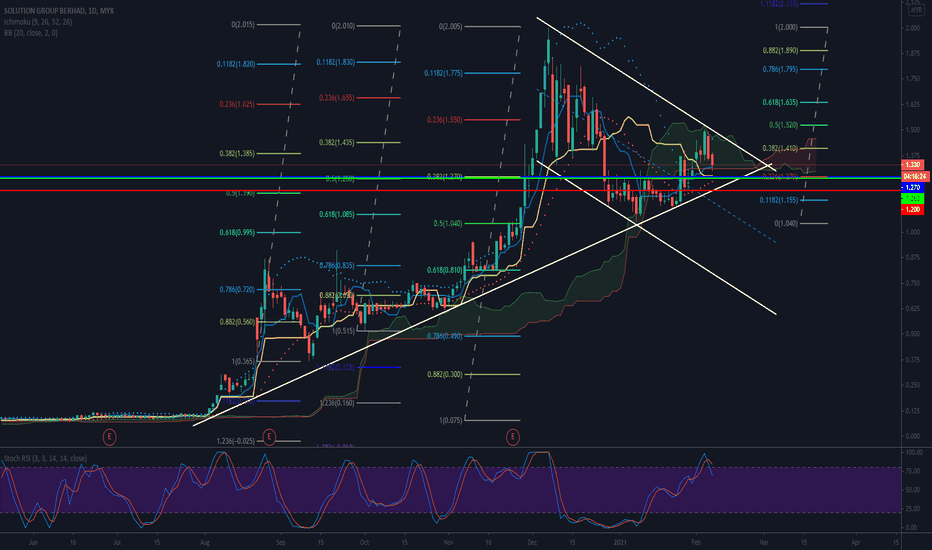
Task: Select the 0.236(1.625) Fibonacci label
Action: [x=237, y=104]
